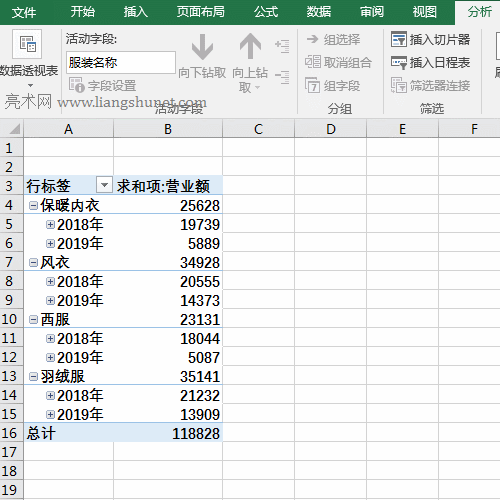Select column D header
500x500 pixels.
[x=331, y=129]
